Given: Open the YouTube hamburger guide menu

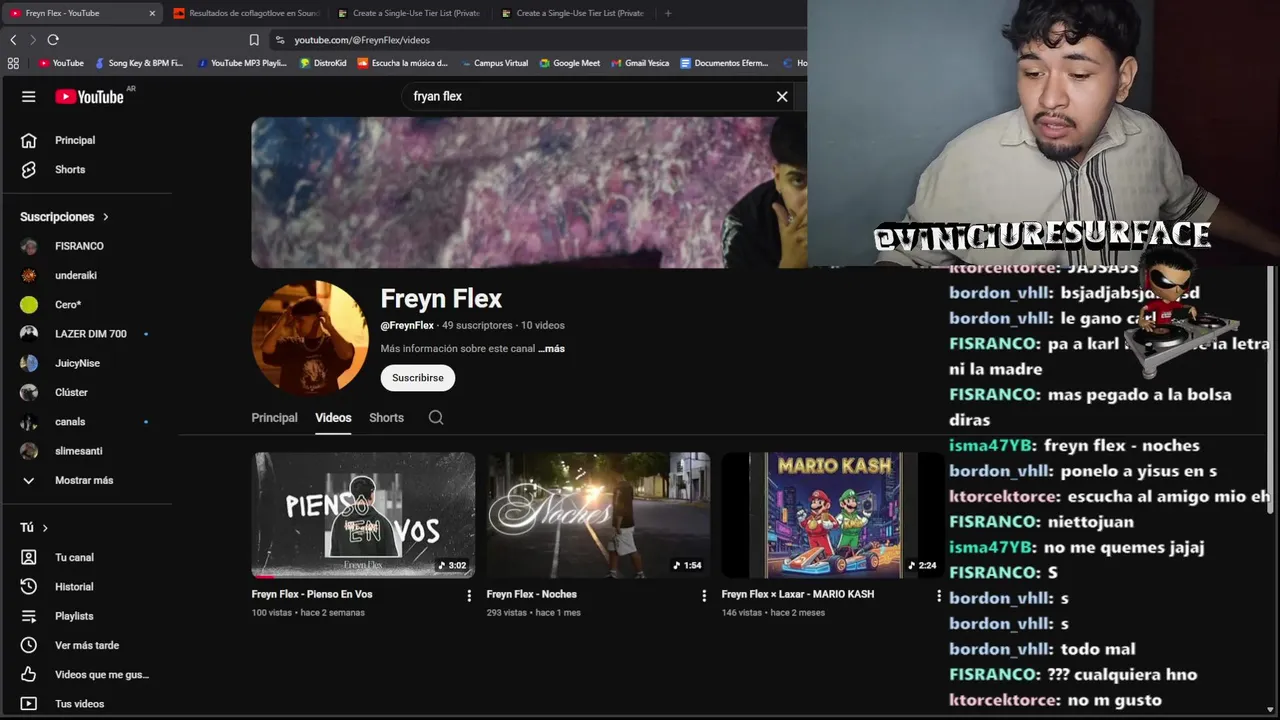Looking at the screenshot, I should click(x=29, y=97).
